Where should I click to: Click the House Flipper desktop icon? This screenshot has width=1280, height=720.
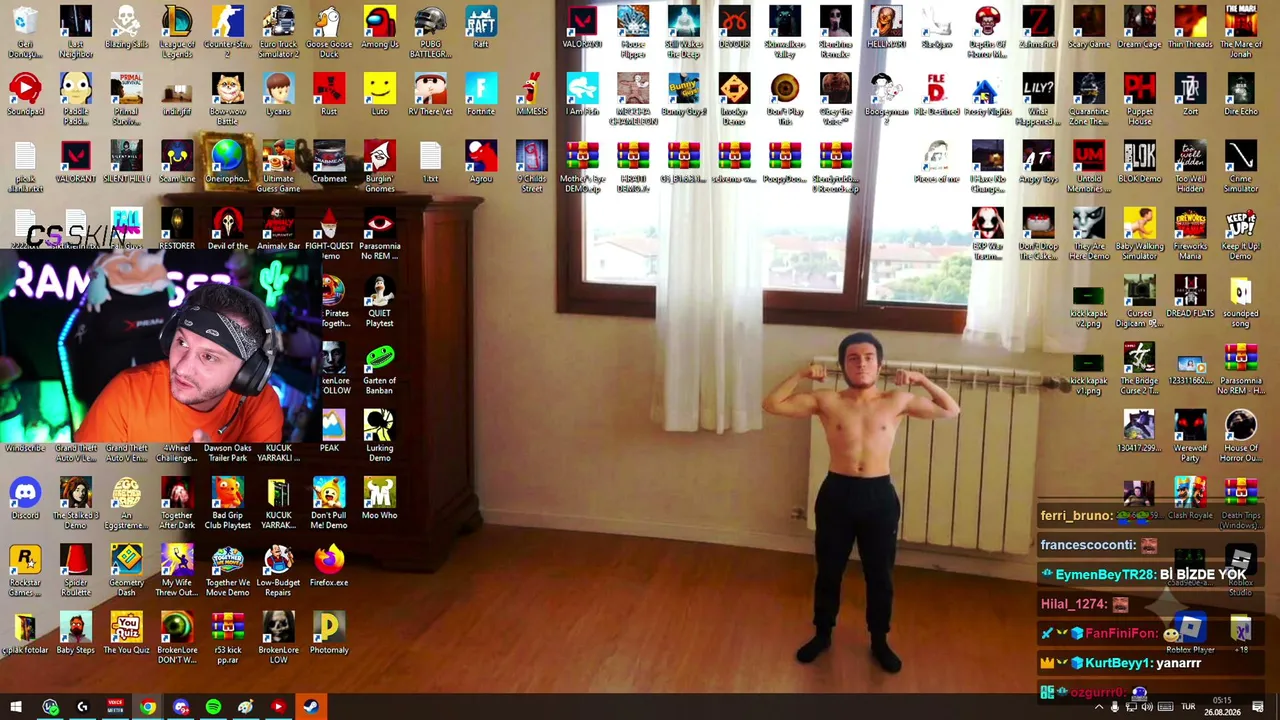click(x=633, y=32)
